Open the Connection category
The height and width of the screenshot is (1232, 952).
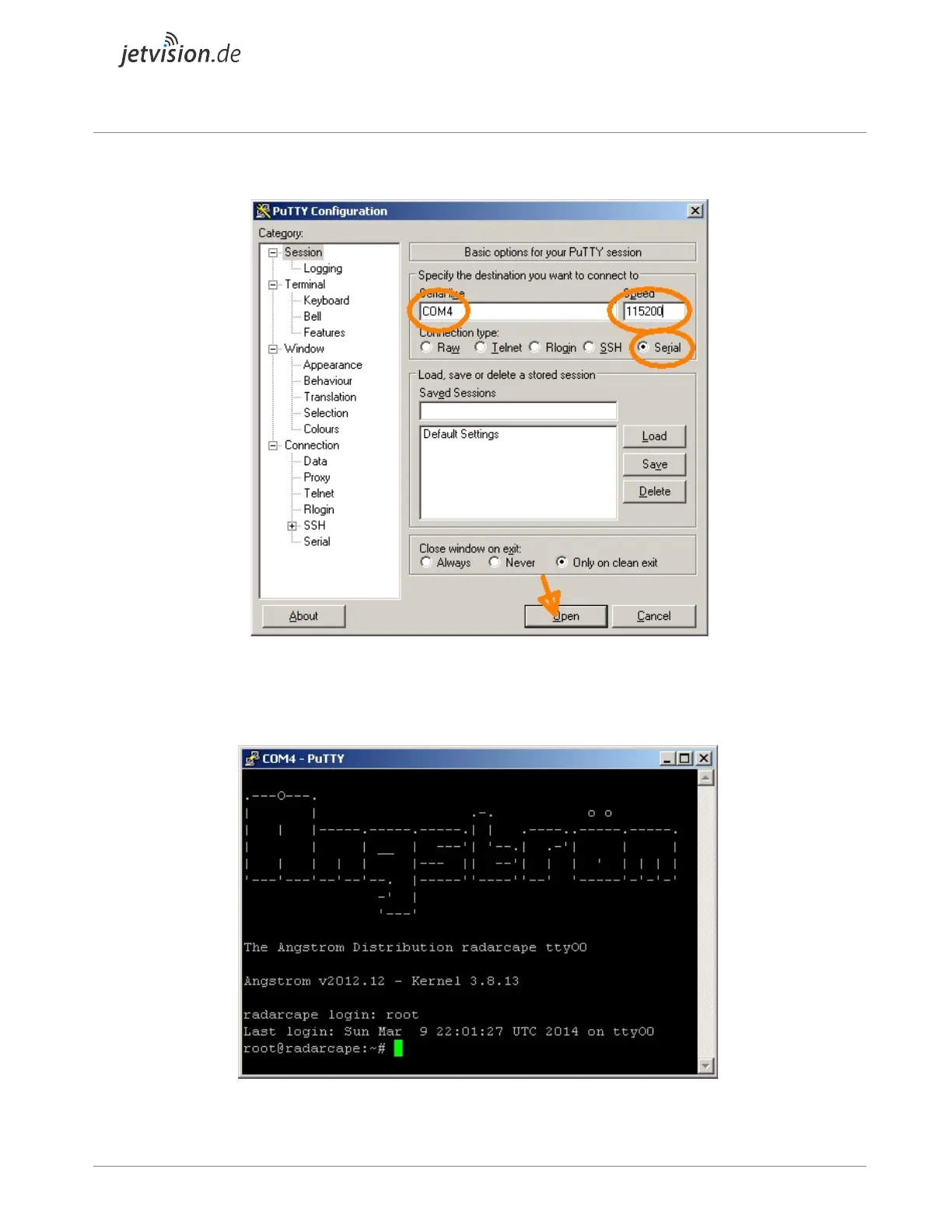(312, 446)
